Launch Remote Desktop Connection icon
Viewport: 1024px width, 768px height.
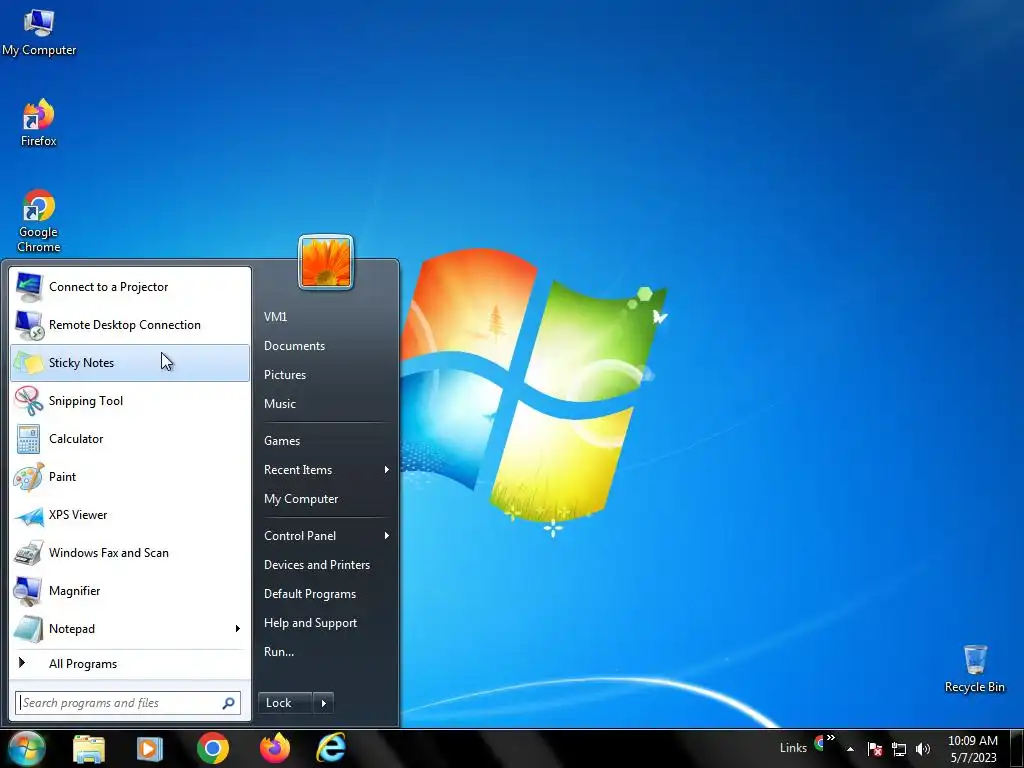pyautogui.click(x=29, y=325)
